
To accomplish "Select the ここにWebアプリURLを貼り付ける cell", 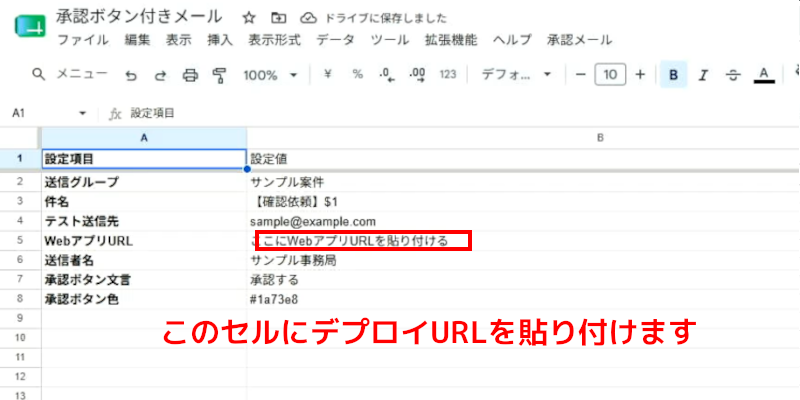I will coord(523,241).
